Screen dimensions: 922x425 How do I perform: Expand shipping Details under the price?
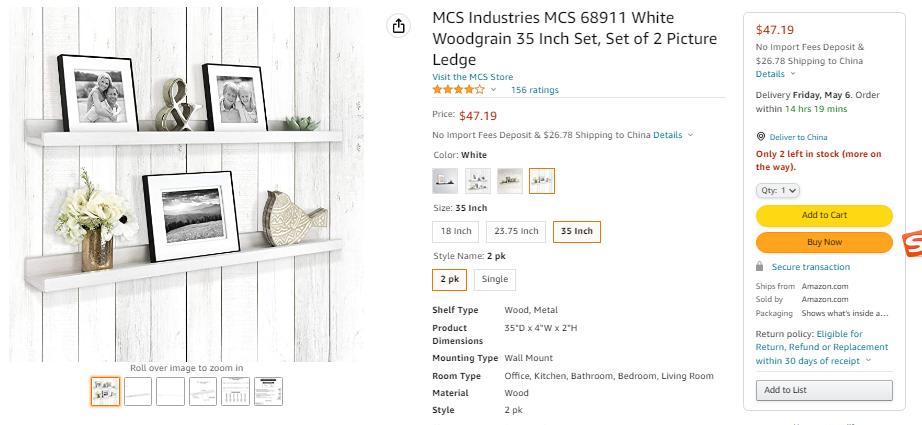point(673,135)
